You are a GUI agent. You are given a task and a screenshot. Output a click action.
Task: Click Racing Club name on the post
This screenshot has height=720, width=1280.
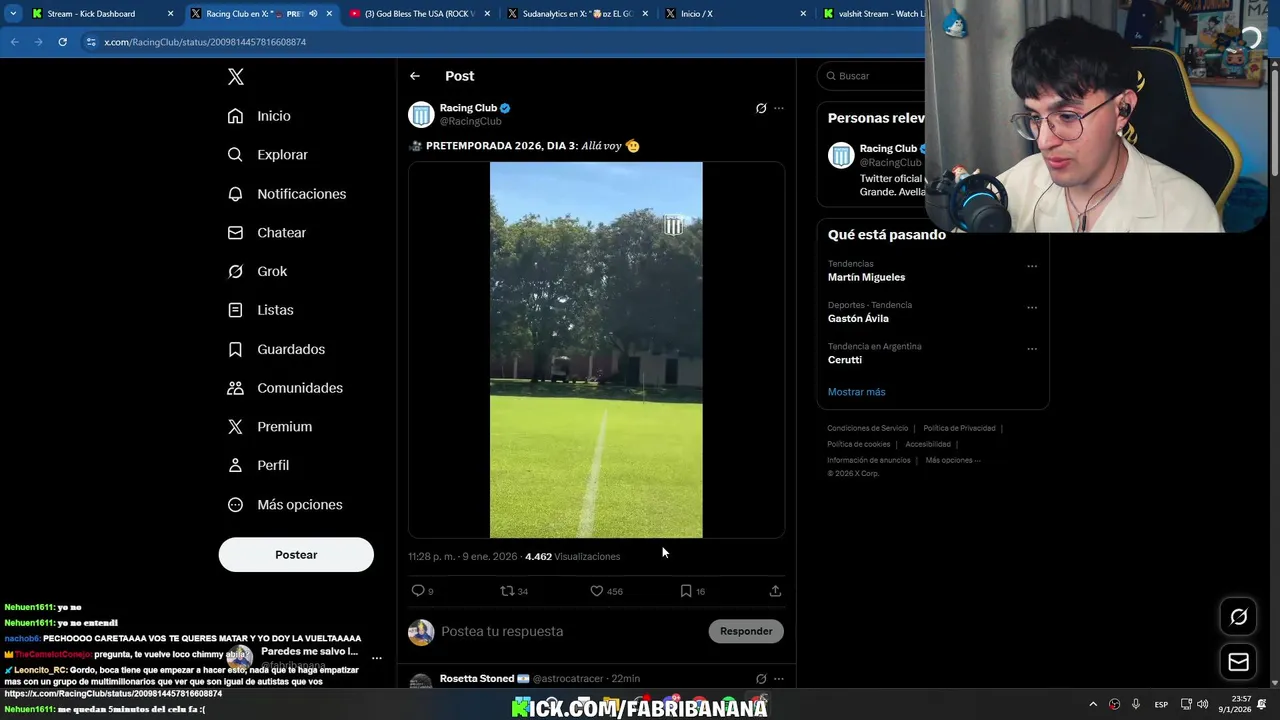[x=468, y=108]
